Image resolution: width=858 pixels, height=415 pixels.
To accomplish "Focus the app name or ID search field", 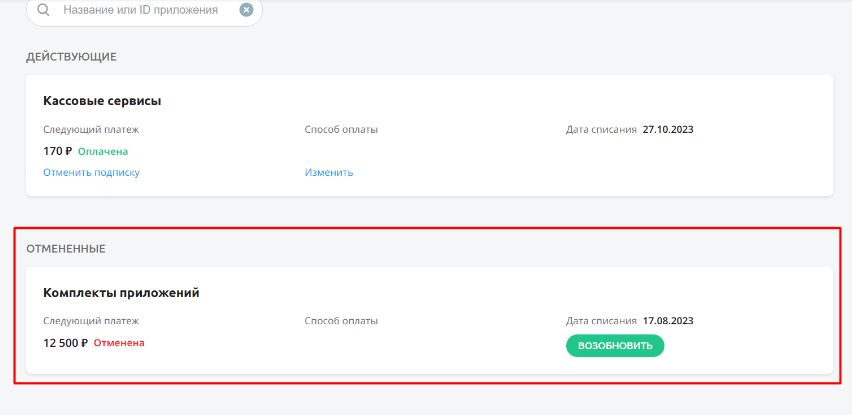I will point(144,10).
